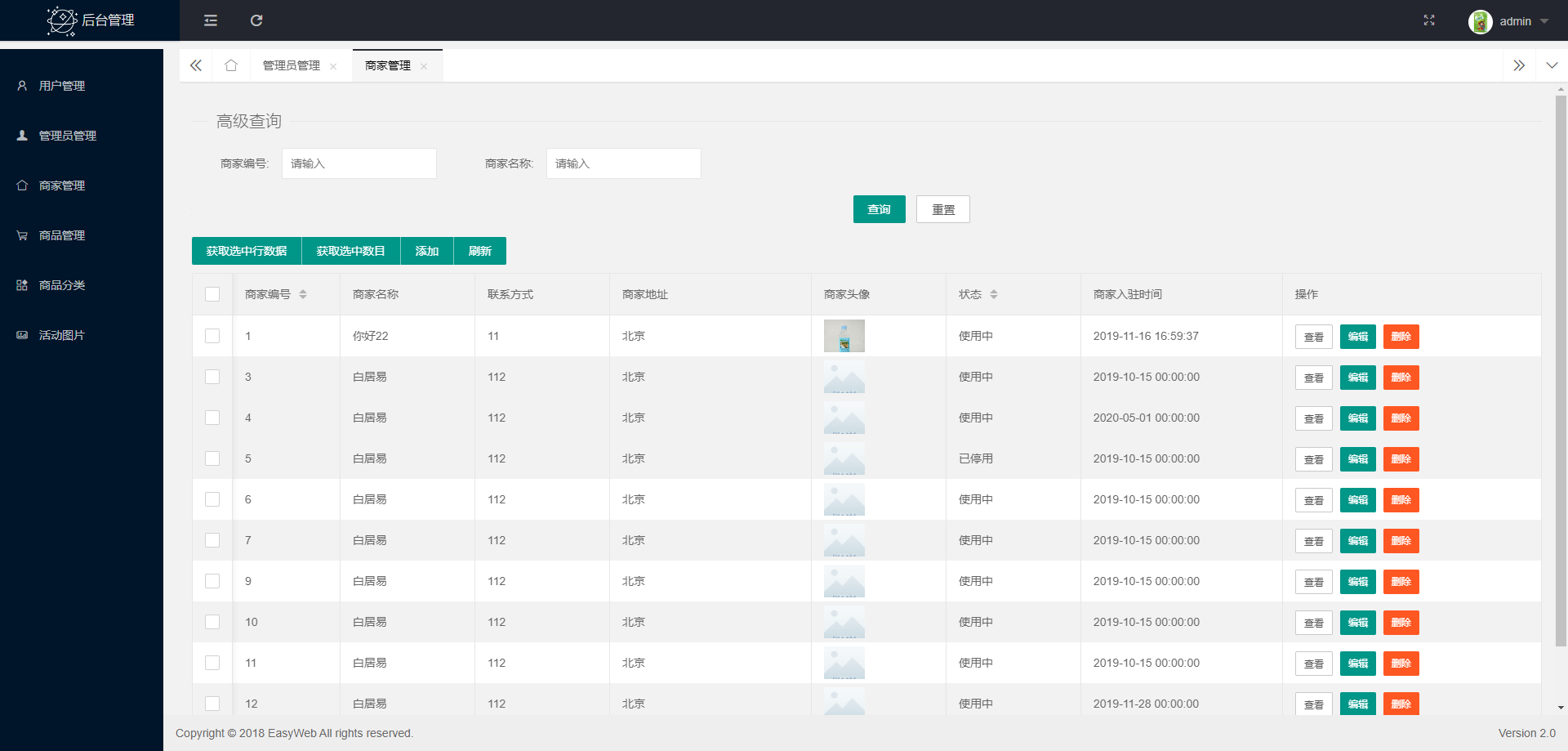Click the fullscreen icon near admin
This screenshot has height=751, width=1568.
(1429, 20)
